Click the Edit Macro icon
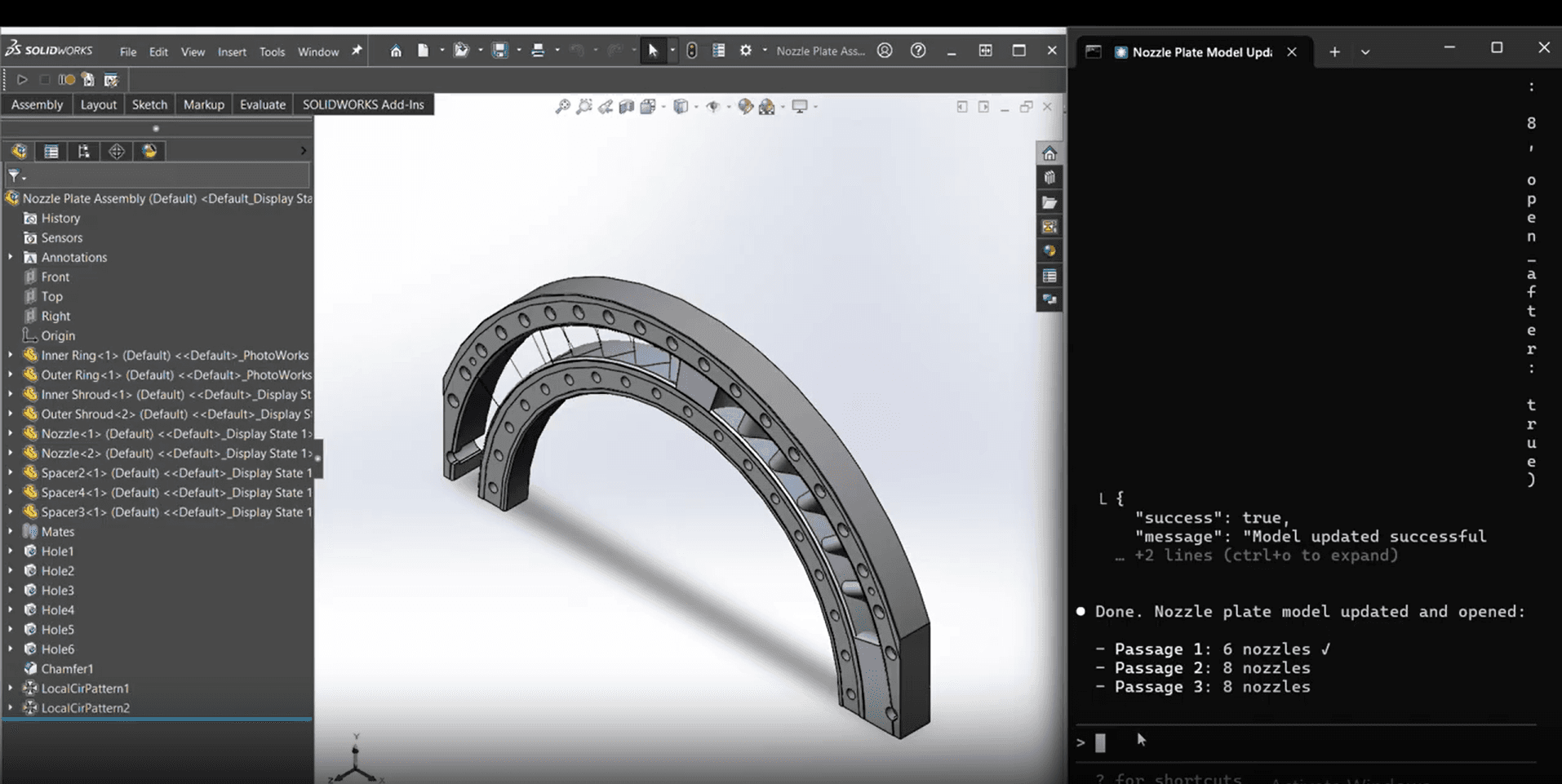The image size is (1562, 784). [x=111, y=80]
